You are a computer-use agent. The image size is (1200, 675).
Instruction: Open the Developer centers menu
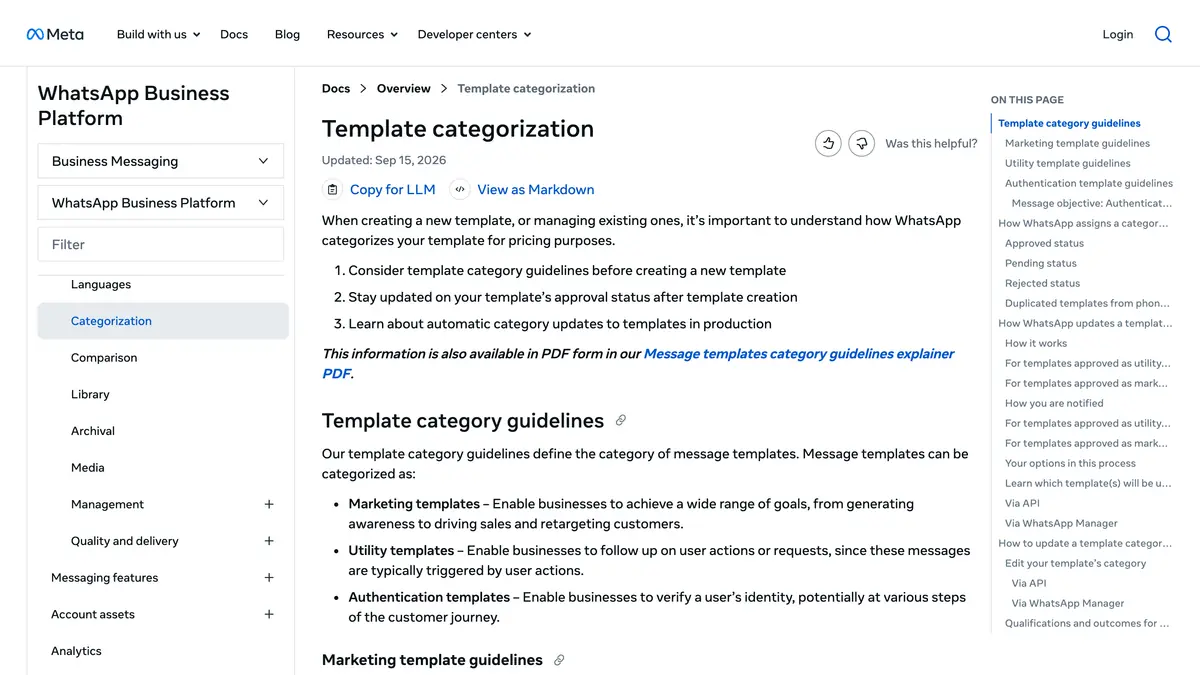pyautogui.click(x=475, y=34)
